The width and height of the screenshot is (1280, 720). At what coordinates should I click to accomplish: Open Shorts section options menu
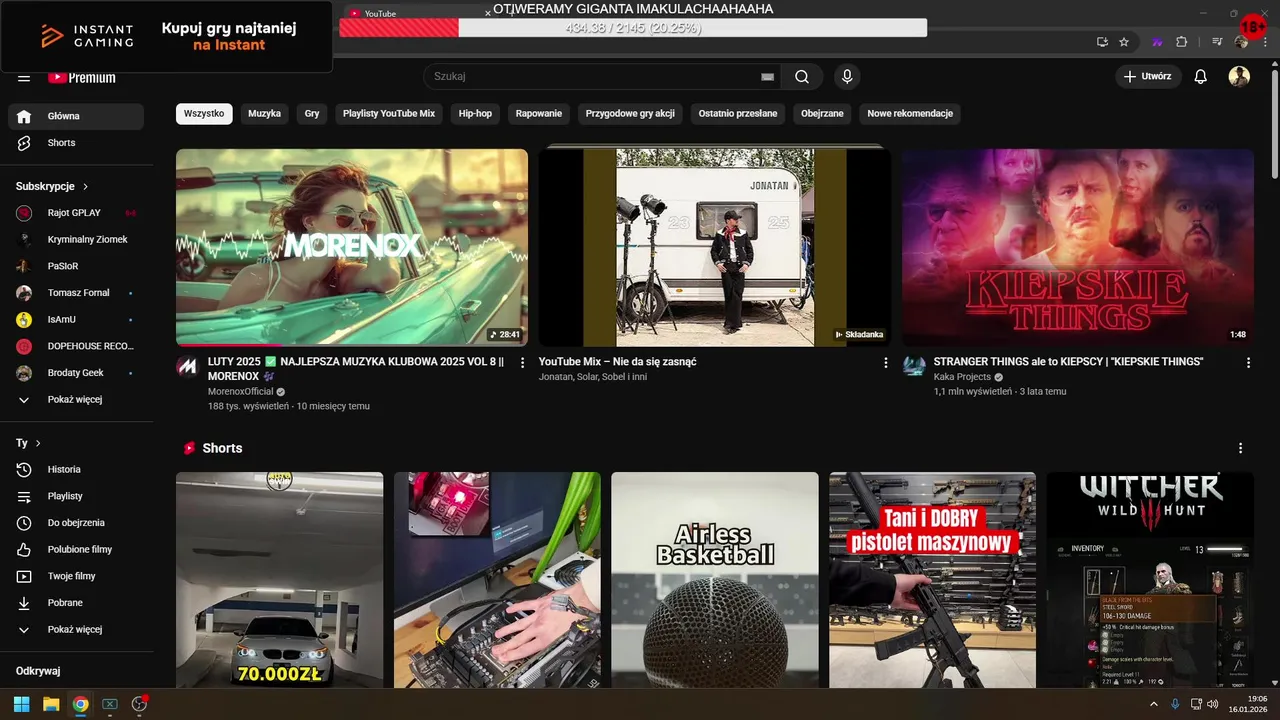click(1240, 448)
